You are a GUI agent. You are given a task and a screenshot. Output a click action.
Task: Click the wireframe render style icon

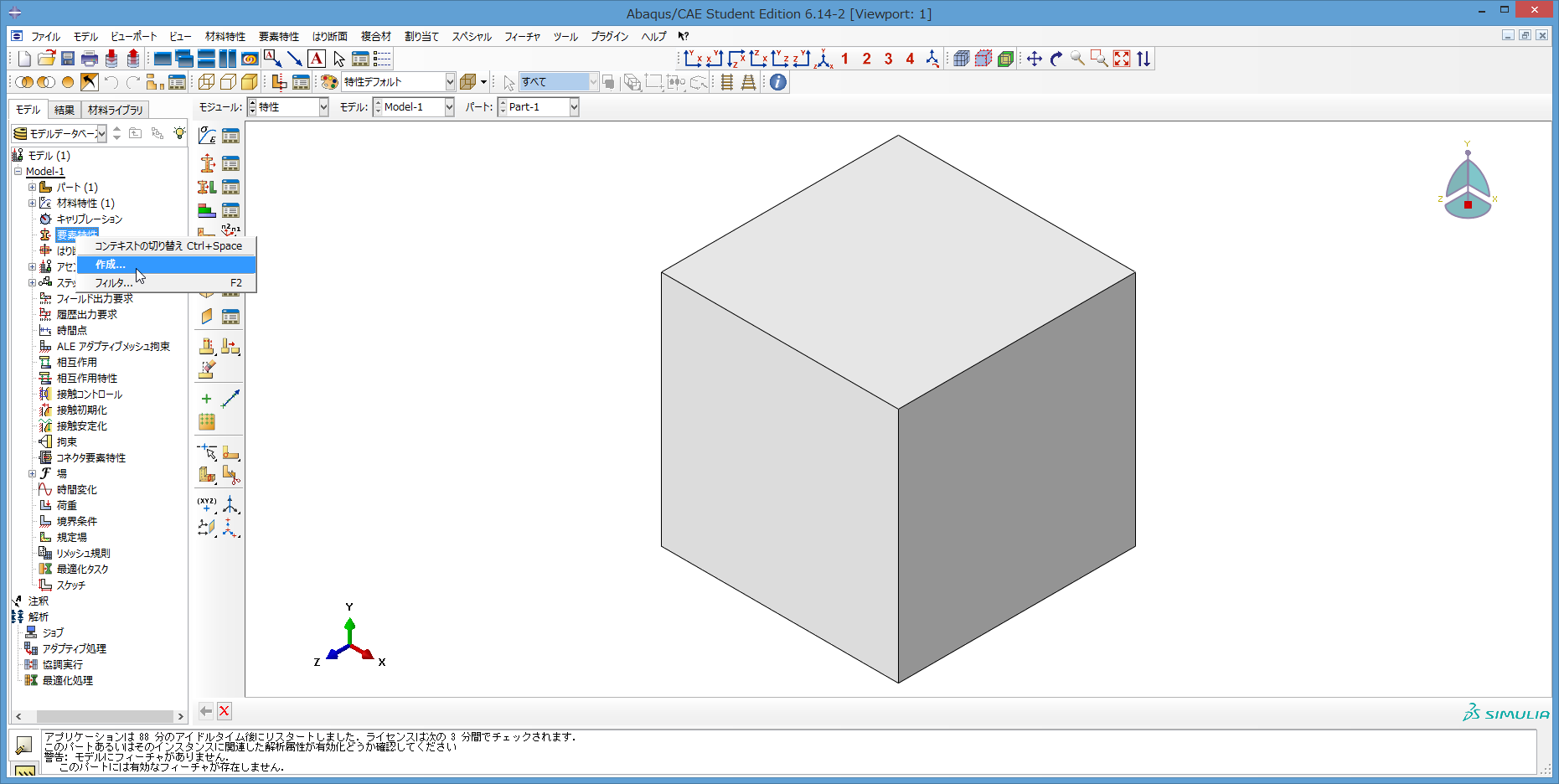point(206,82)
